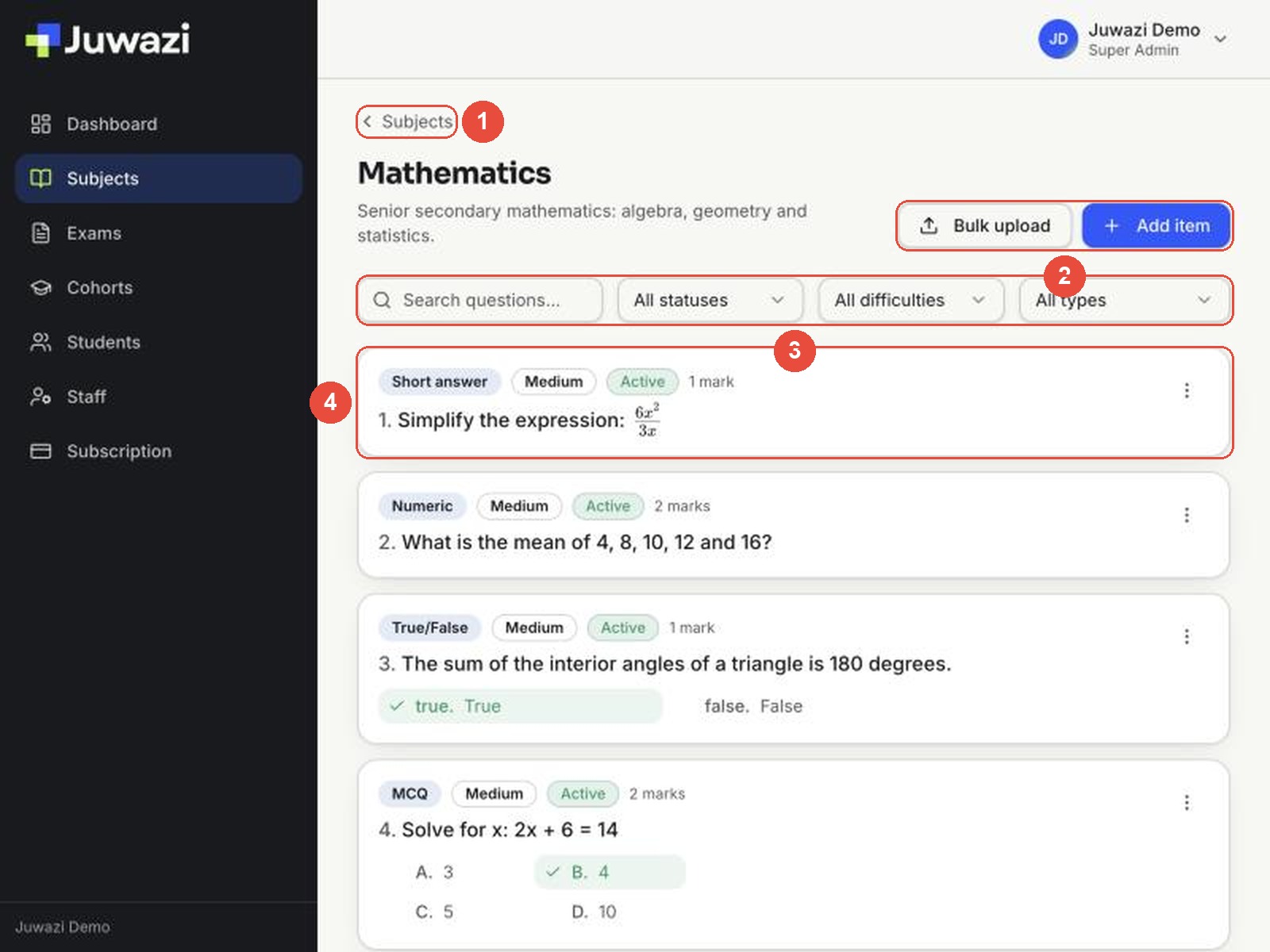Image resolution: width=1270 pixels, height=952 pixels.
Task: Open the All statuses dropdown
Action: [x=710, y=301]
